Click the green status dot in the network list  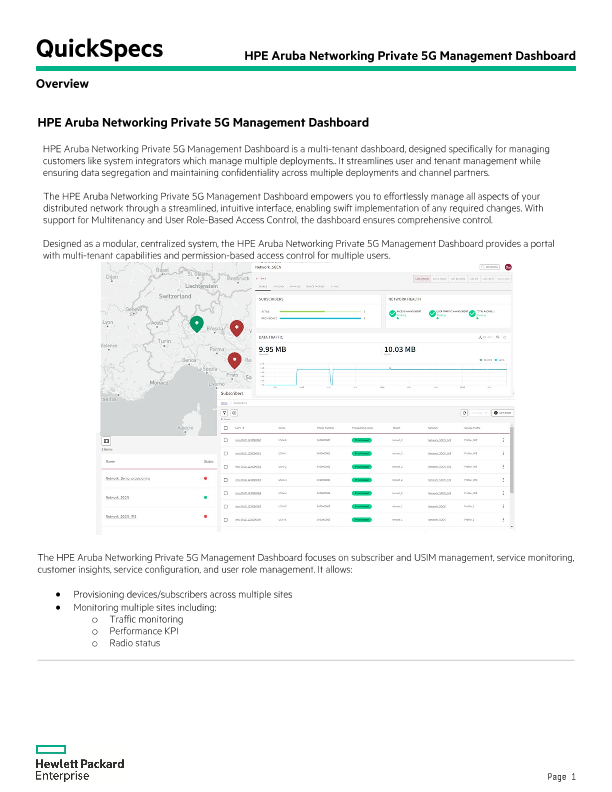206,498
